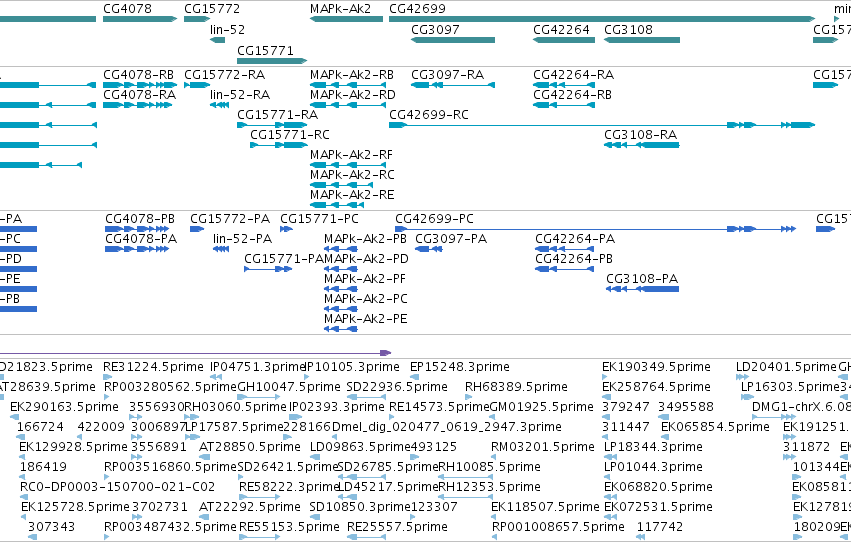This screenshot has width=851, height=542.
Task: Select CG3108-RA transcript label
Action: point(640,135)
